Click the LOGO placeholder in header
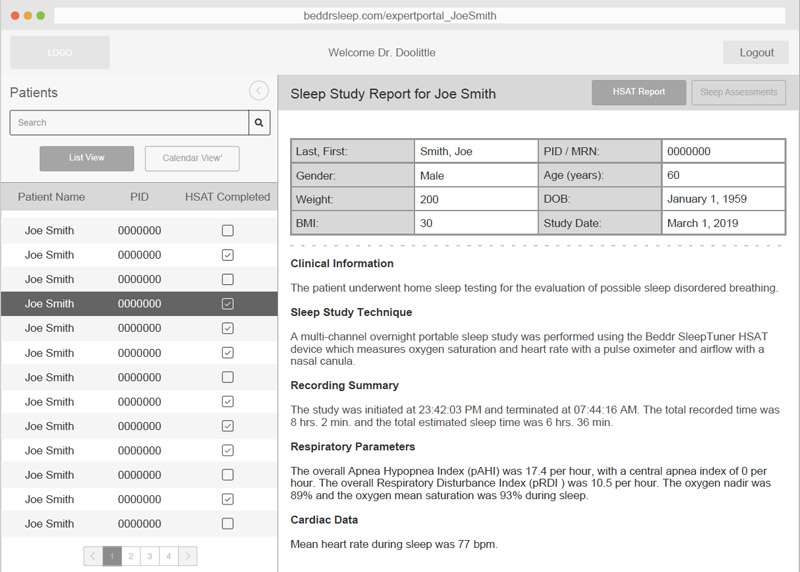 60,52
